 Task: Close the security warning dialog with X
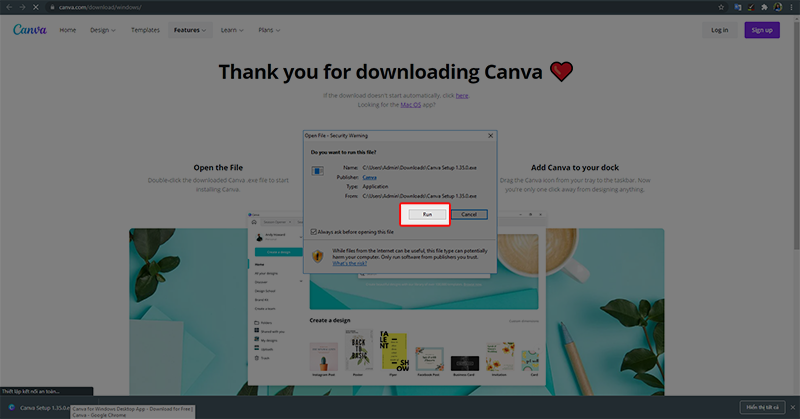490,133
